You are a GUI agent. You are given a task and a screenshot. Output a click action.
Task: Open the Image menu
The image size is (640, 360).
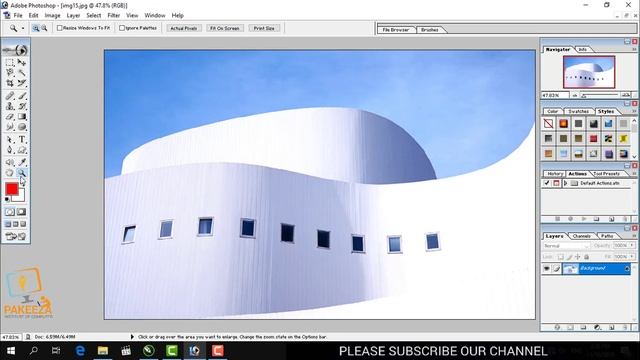point(52,15)
